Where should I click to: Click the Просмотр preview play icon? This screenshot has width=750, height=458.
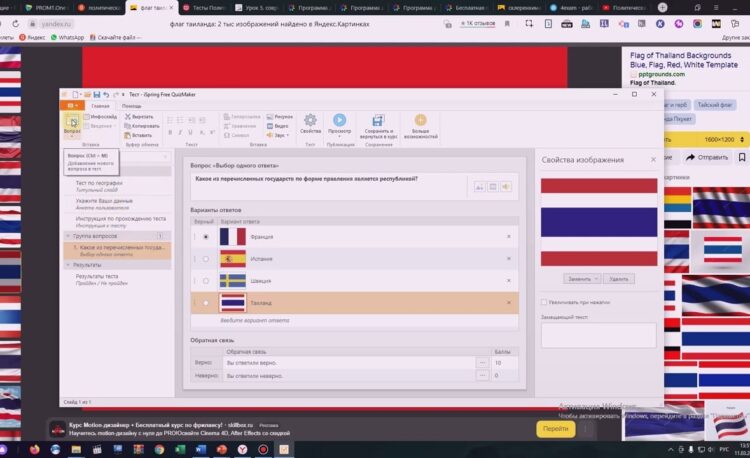pyautogui.click(x=339, y=119)
